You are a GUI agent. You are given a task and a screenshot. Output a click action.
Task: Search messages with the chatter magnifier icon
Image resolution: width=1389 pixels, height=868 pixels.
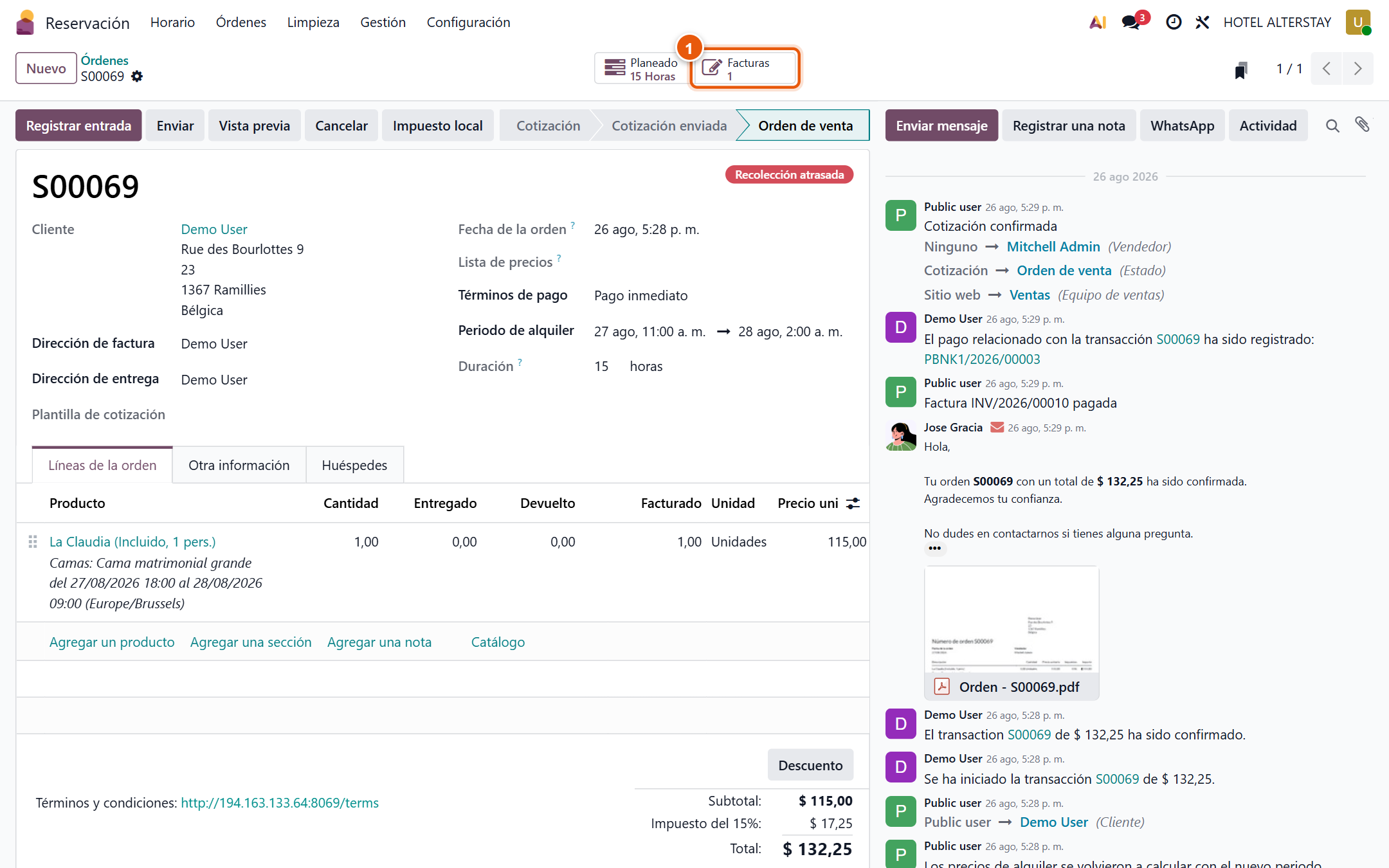pos(1332,126)
